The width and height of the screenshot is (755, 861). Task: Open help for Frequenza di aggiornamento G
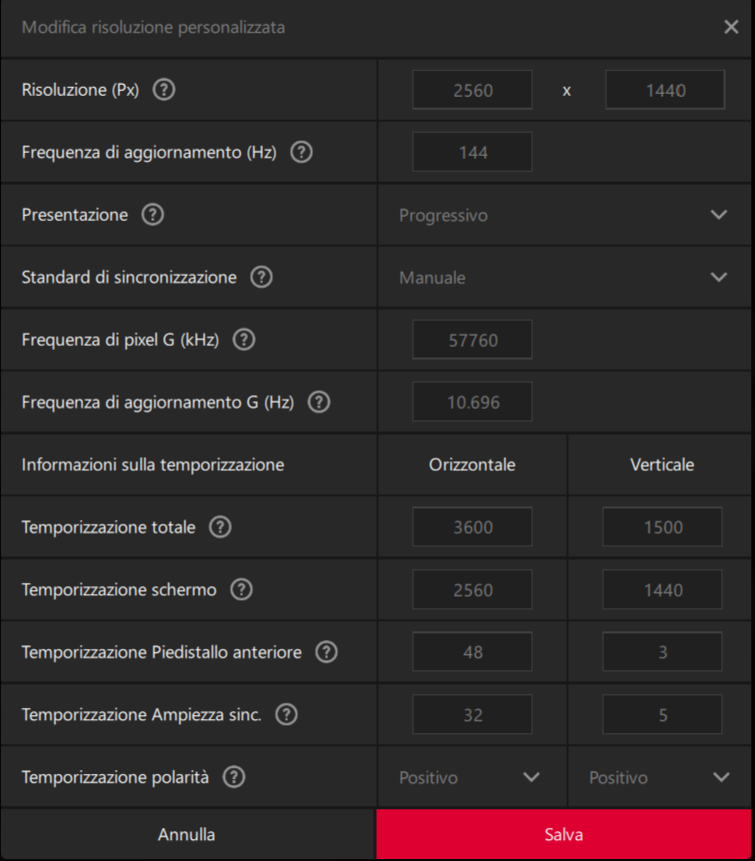(318, 401)
